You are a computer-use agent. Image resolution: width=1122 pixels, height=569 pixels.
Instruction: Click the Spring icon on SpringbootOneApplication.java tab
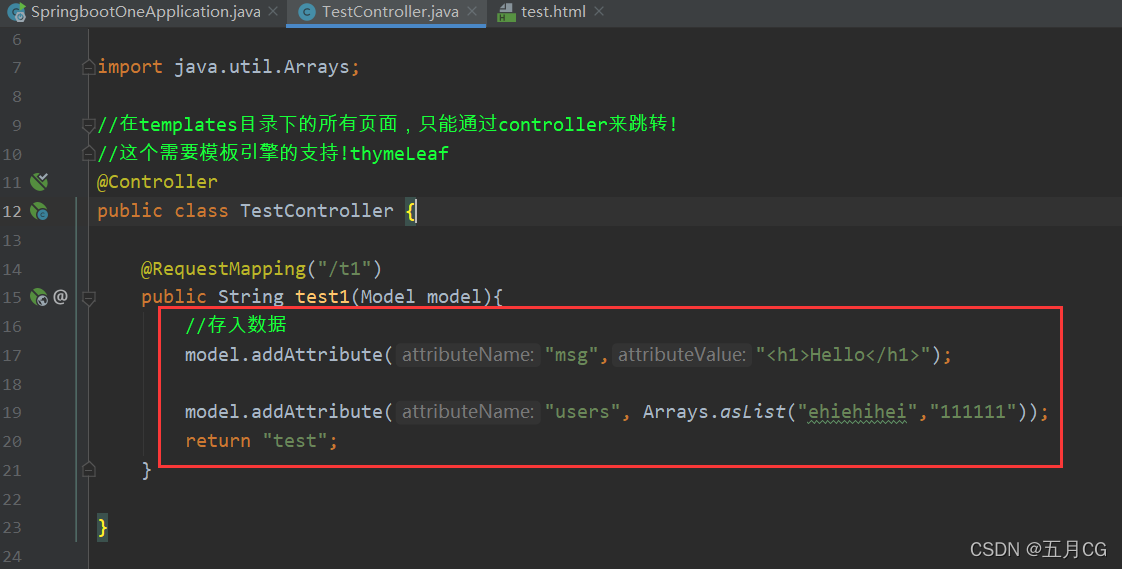click(16, 12)
